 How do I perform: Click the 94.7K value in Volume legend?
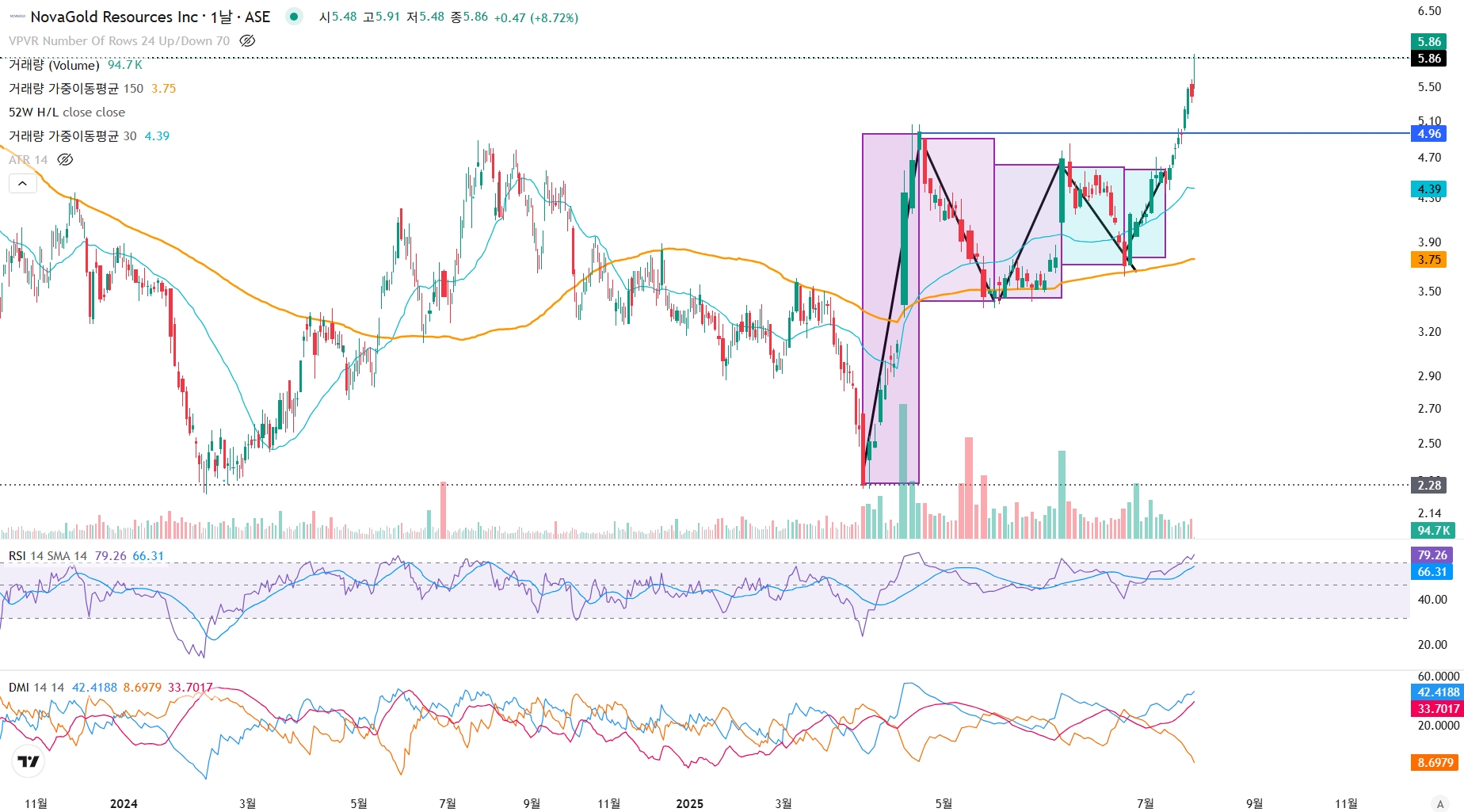click(125, 64)
